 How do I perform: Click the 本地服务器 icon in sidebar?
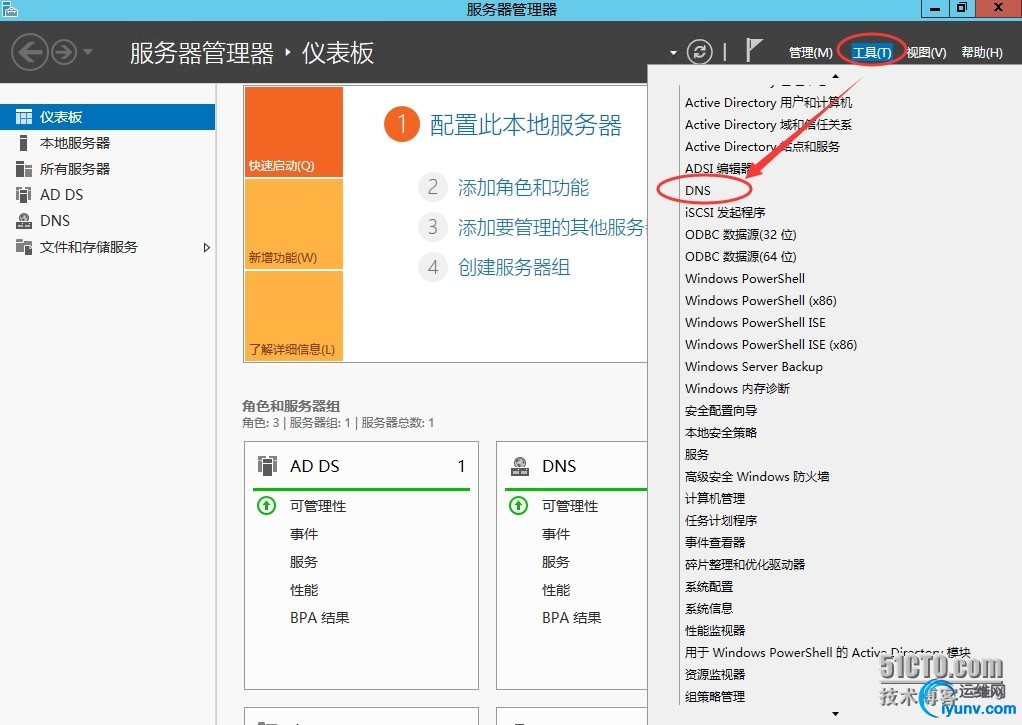(23, 143)
